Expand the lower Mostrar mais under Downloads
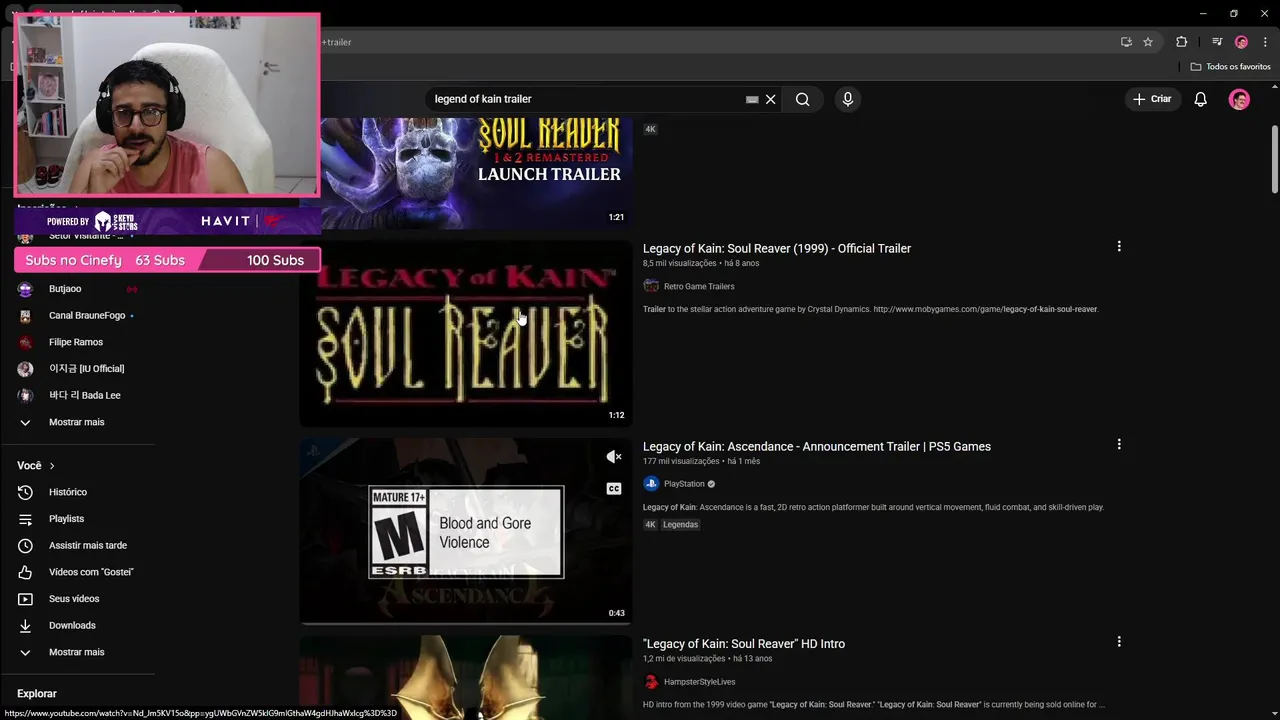The height and width of the screenshot is (720, 1280). tap(76, 652)
